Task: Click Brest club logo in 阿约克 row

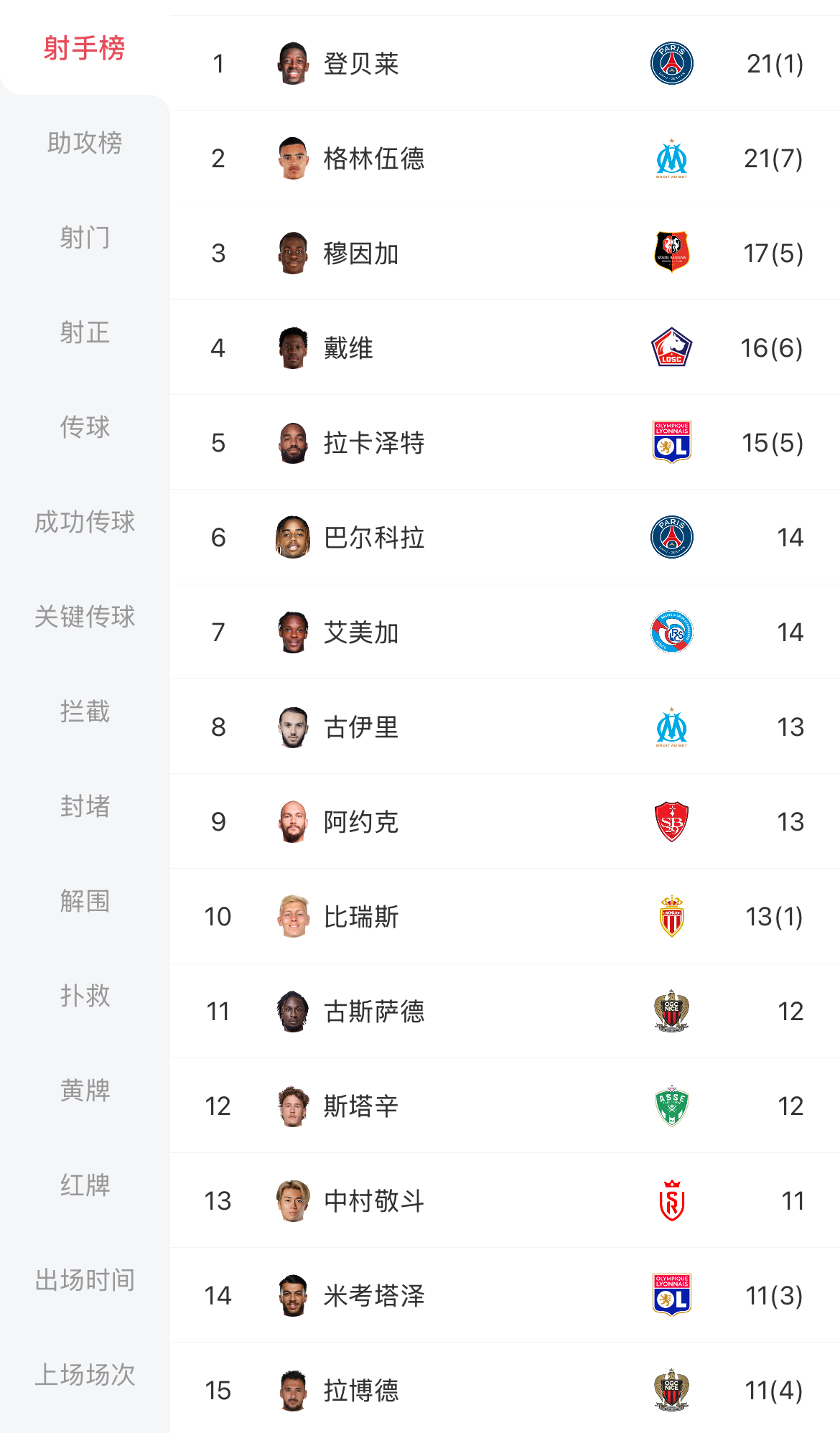Action: (671, 821)
